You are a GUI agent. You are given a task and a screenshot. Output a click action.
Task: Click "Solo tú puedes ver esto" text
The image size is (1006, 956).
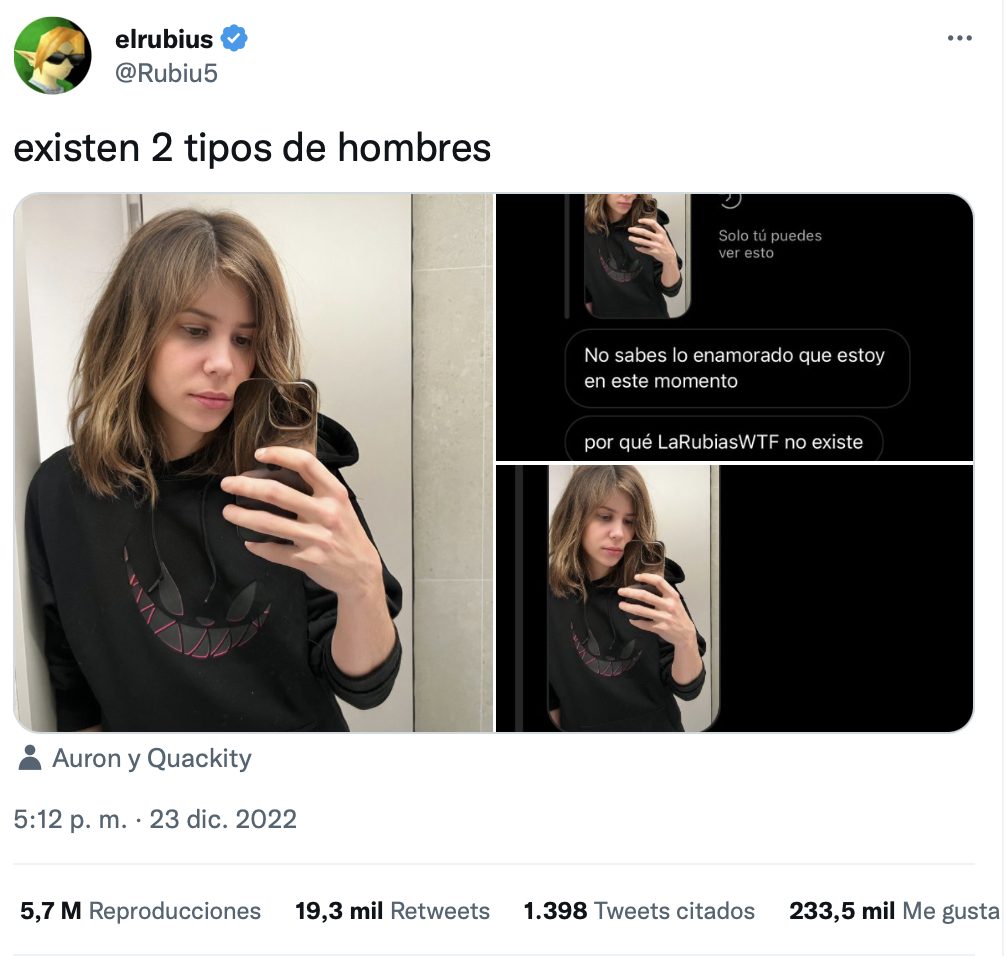pyautogui.click(x=770, y=245)
